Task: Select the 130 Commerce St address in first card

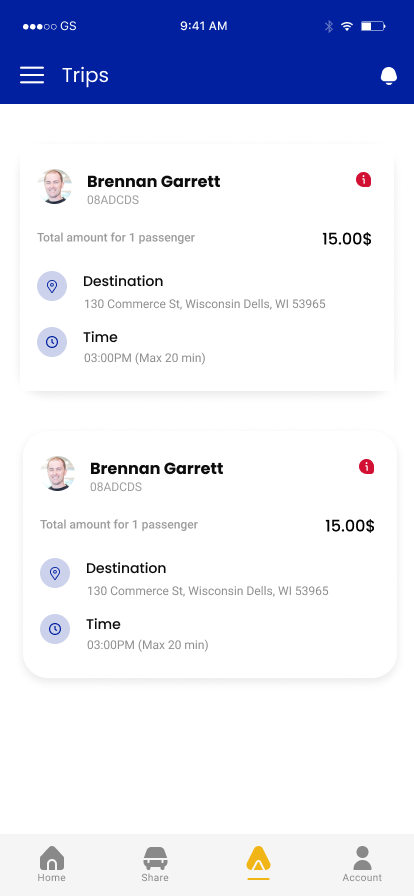Action: point(205,304)
